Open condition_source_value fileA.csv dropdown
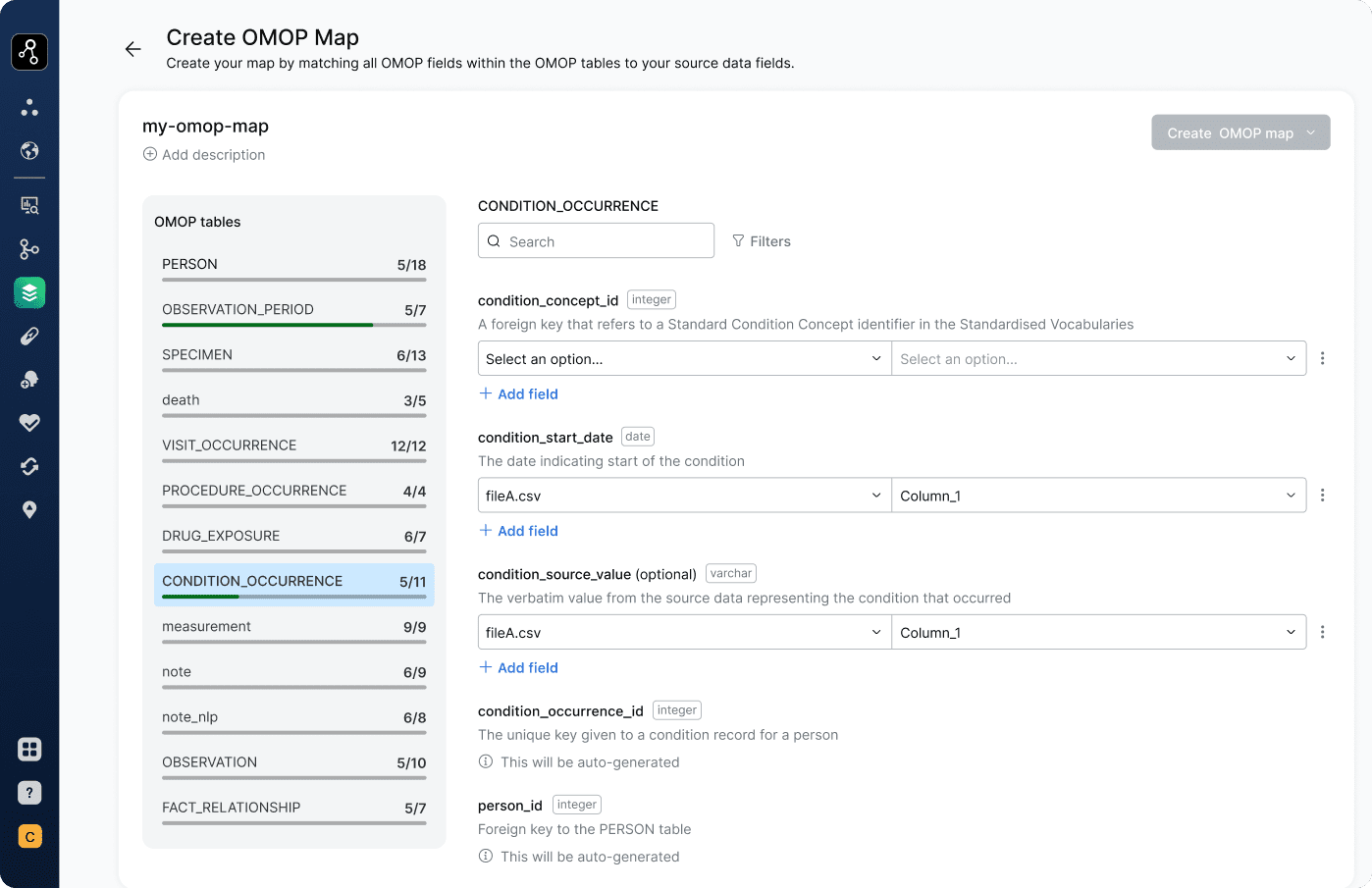Image resolution: width=1372 pixels, height=889 pixels. click(685, 633)
